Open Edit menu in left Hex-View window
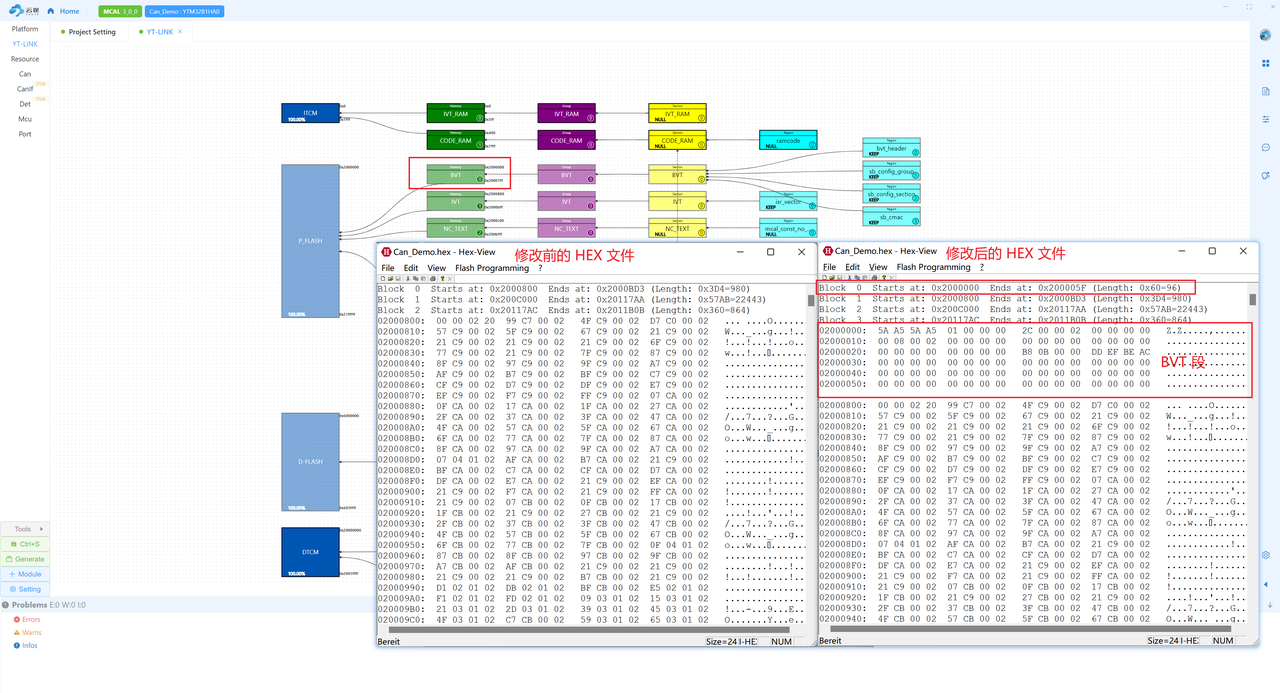Screen dimensions: 1280x693 (x=411, y=268)
